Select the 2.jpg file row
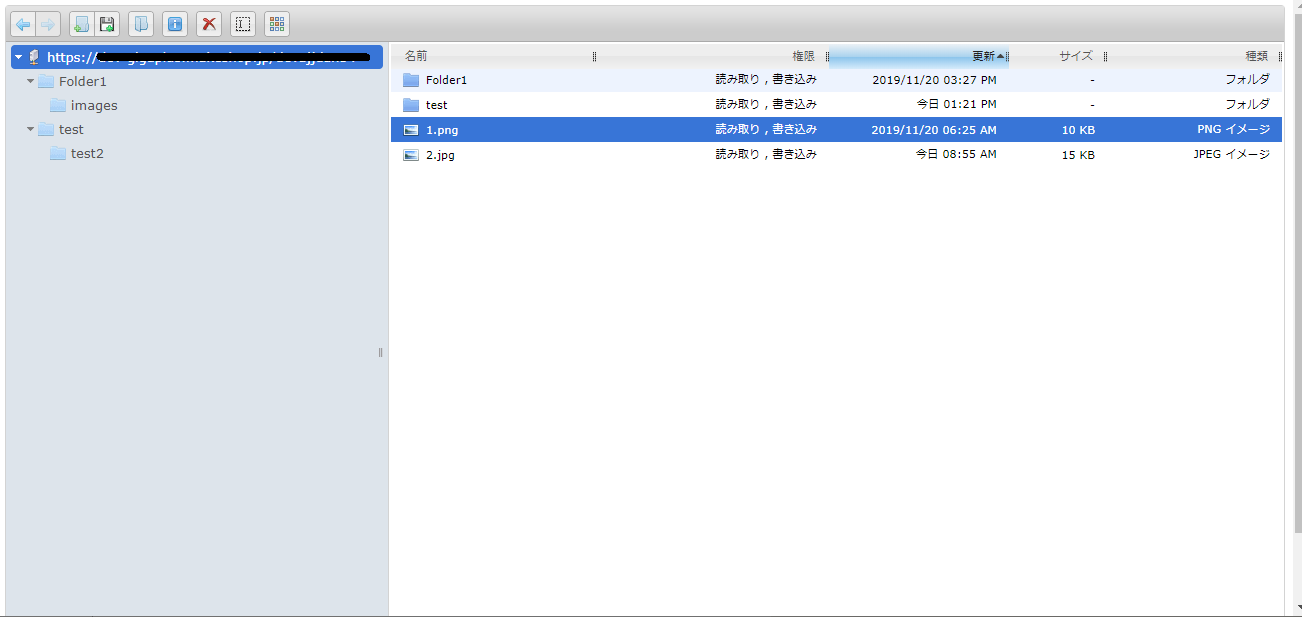This screenshot has width=1302, height=617. 440,155
